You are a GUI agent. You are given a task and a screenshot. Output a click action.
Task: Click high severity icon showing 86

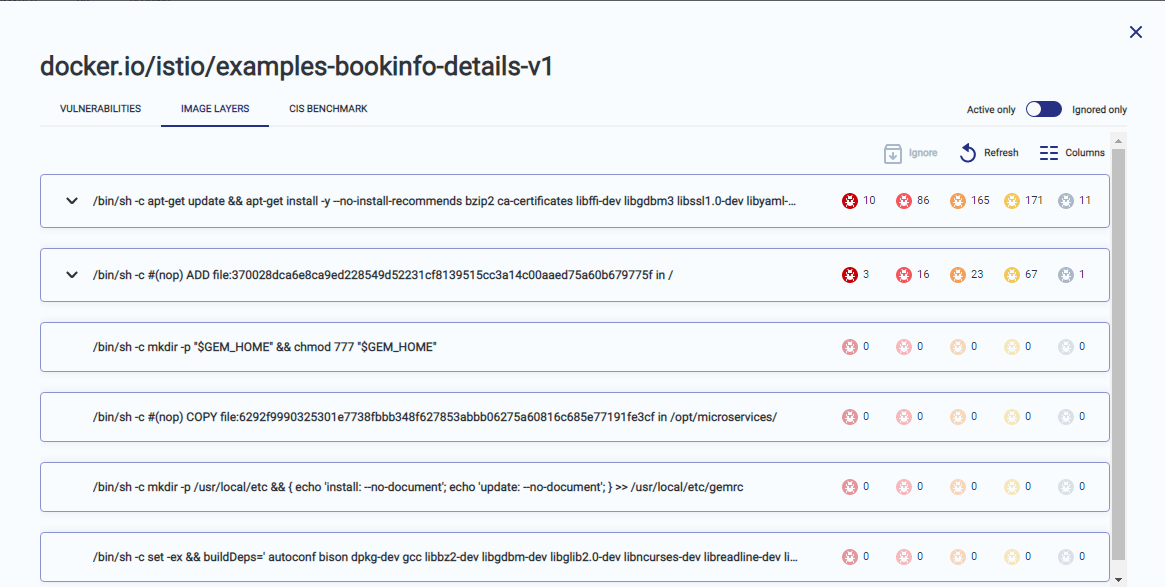pos(903,201)
